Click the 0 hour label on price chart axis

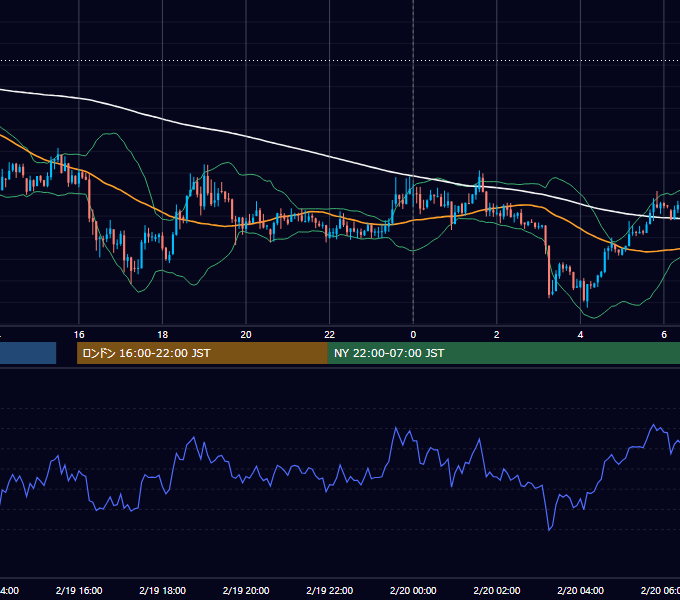pos(413,335)
